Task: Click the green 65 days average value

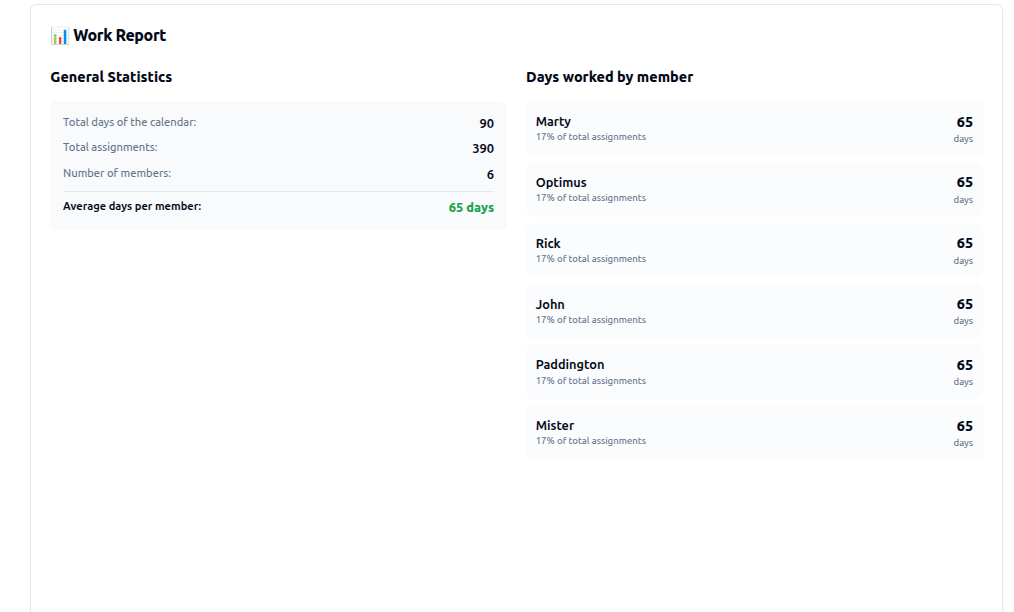Action: [x=471, y=208]
